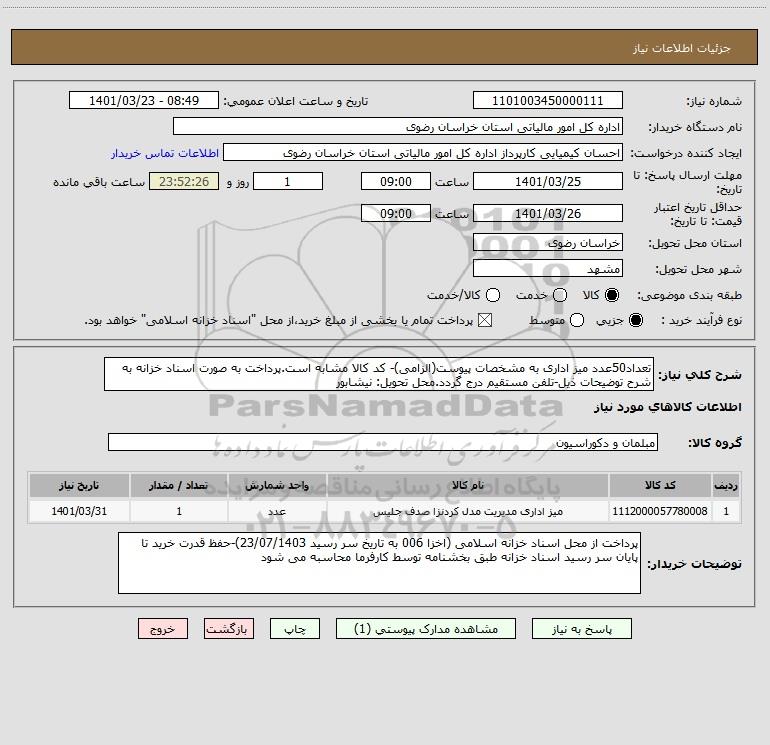The height and width of the screenshot is (745, 770).
Task: Click the جزئیات اطلاعات نیاز page title
Action: (681, 48)
